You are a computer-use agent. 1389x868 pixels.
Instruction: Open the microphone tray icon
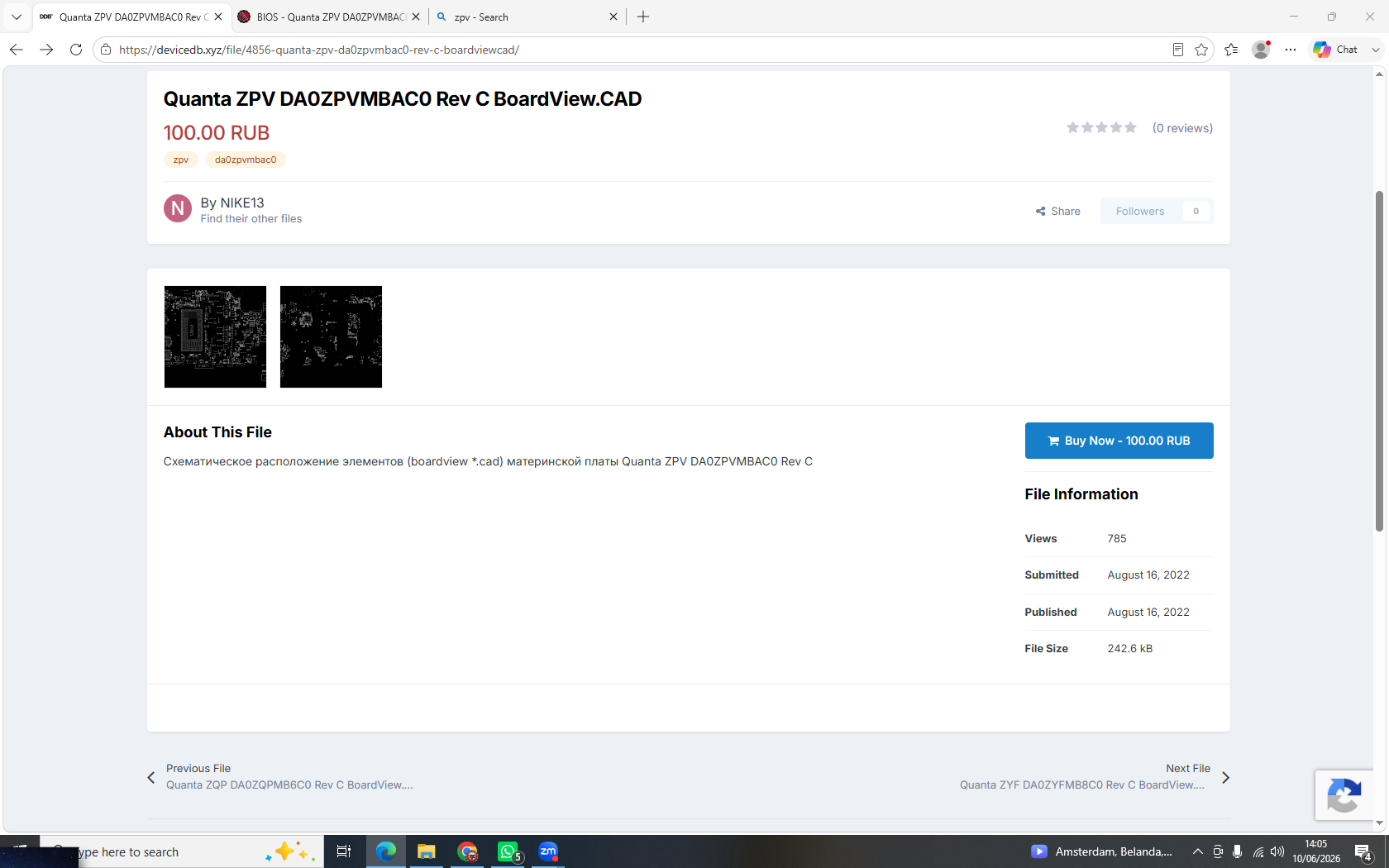coord(1237,851)
